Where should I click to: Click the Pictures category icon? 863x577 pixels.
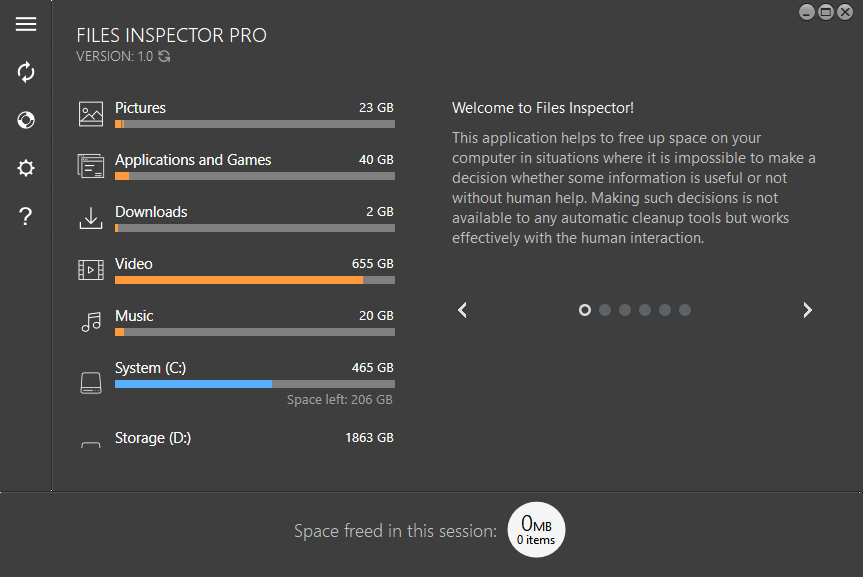[x=91, y=114]
